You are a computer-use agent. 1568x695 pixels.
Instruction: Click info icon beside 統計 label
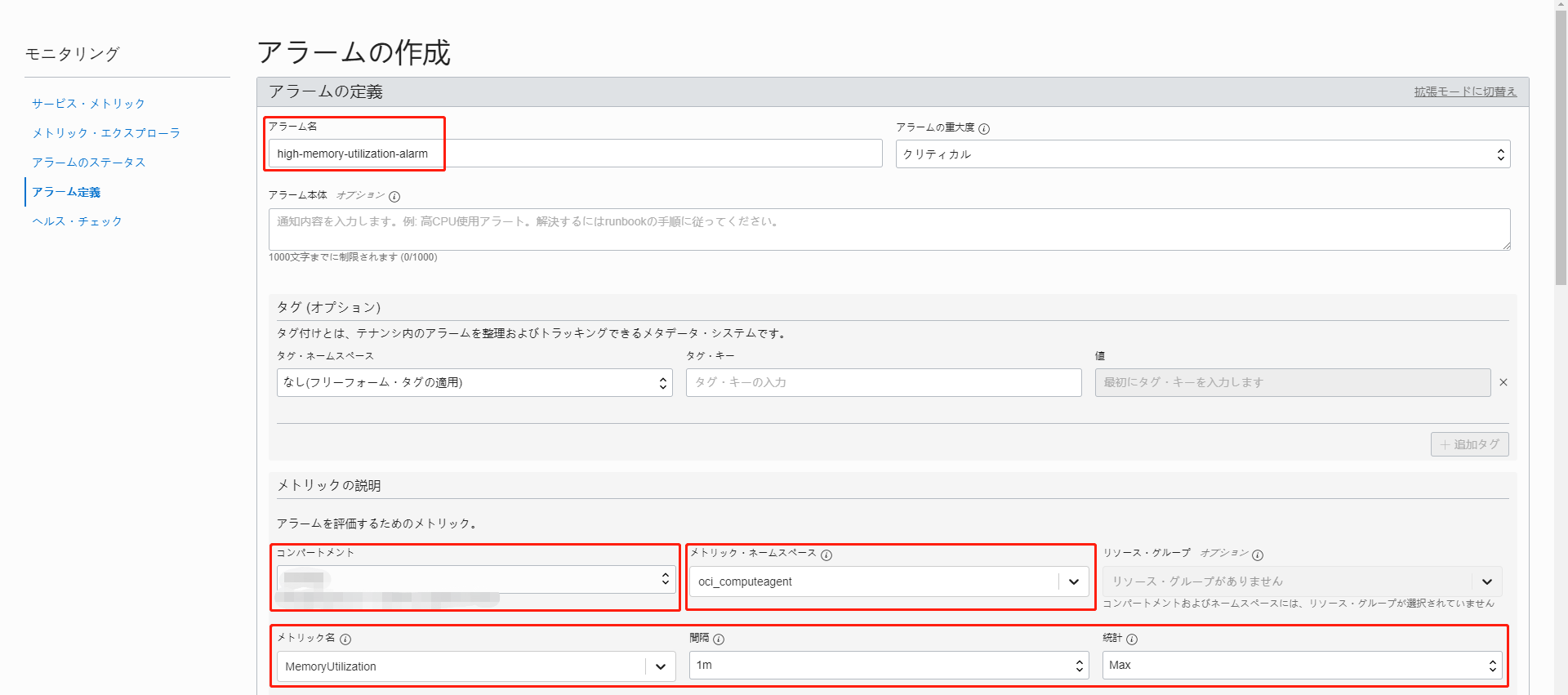click(1132, 639)
